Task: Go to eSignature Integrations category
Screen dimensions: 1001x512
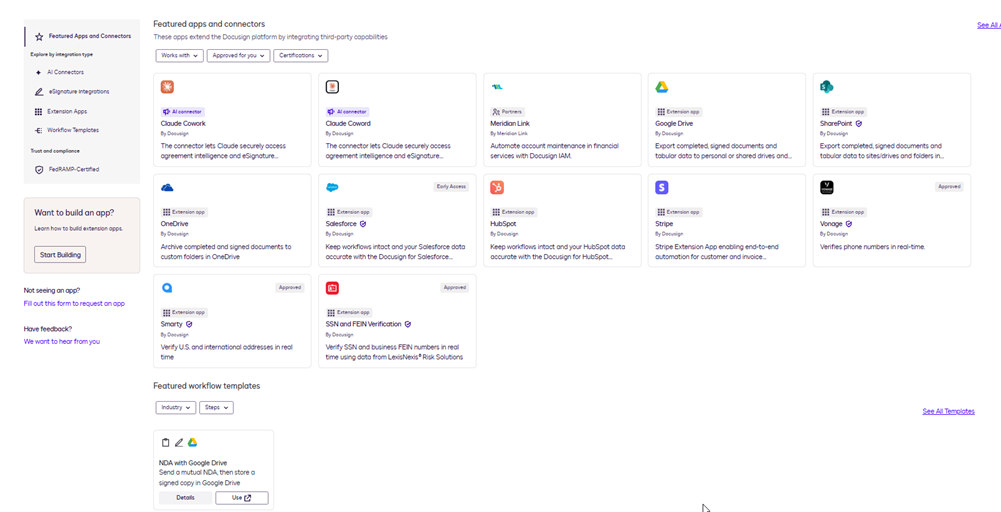Action: click(x=79, y=92)
